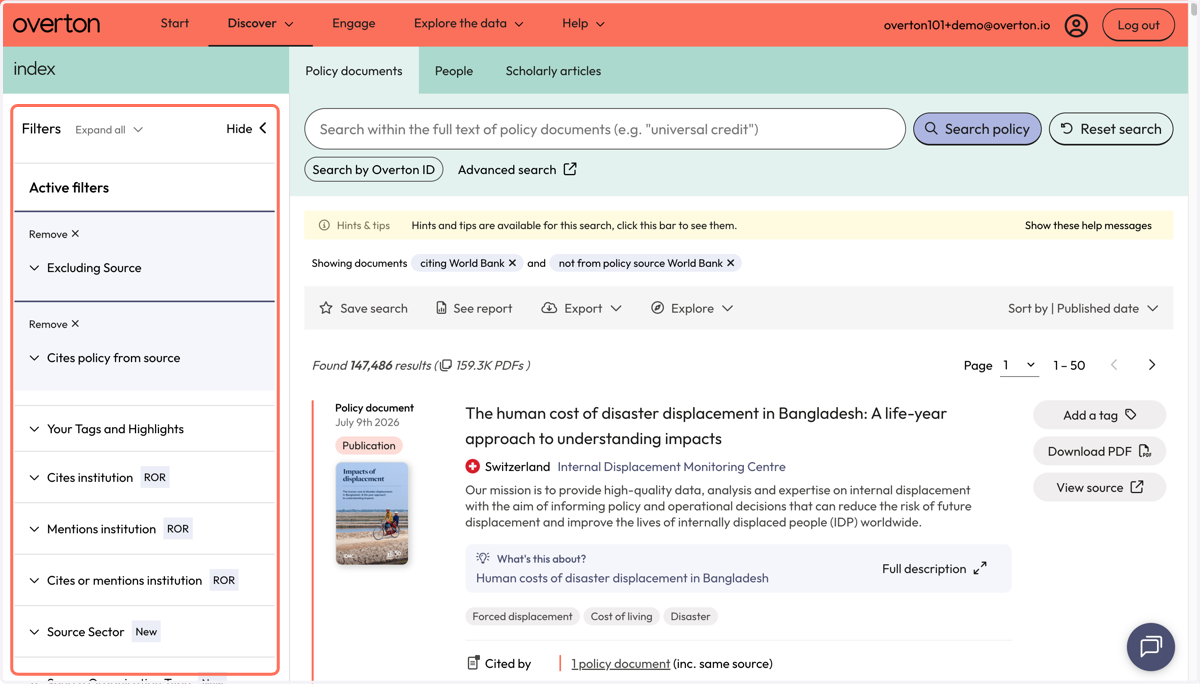Switch to the Scholarly articles tab

pos(553,71)
